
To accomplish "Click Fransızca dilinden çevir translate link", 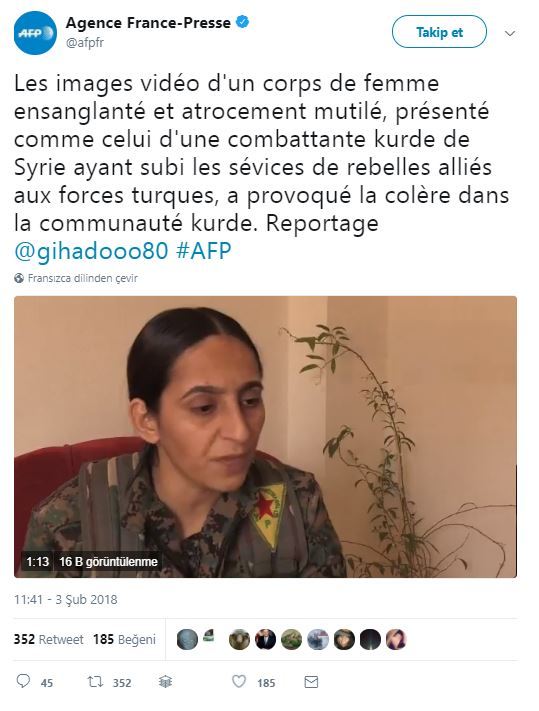I will (83, 278).
